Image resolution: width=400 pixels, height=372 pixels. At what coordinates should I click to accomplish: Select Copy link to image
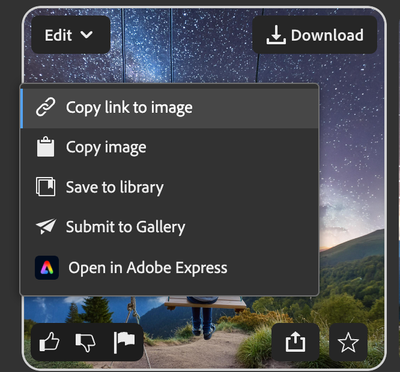coord(170,107)
